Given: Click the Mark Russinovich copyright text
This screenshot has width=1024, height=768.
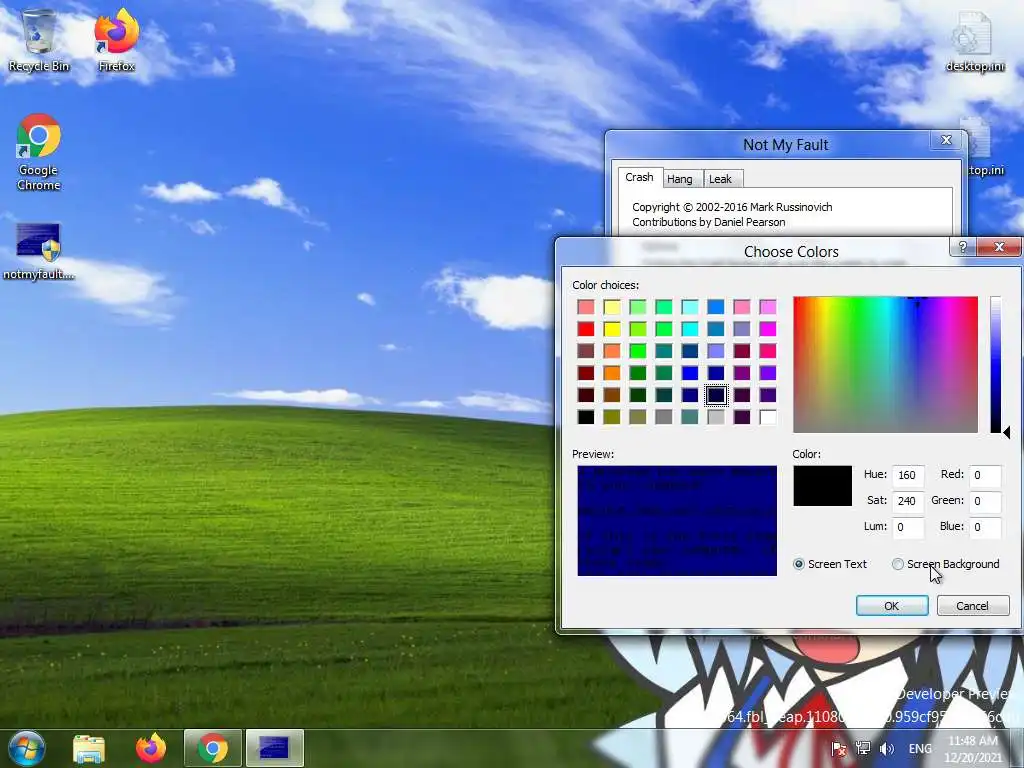Looking at the screenshot, I should (732, 207).
